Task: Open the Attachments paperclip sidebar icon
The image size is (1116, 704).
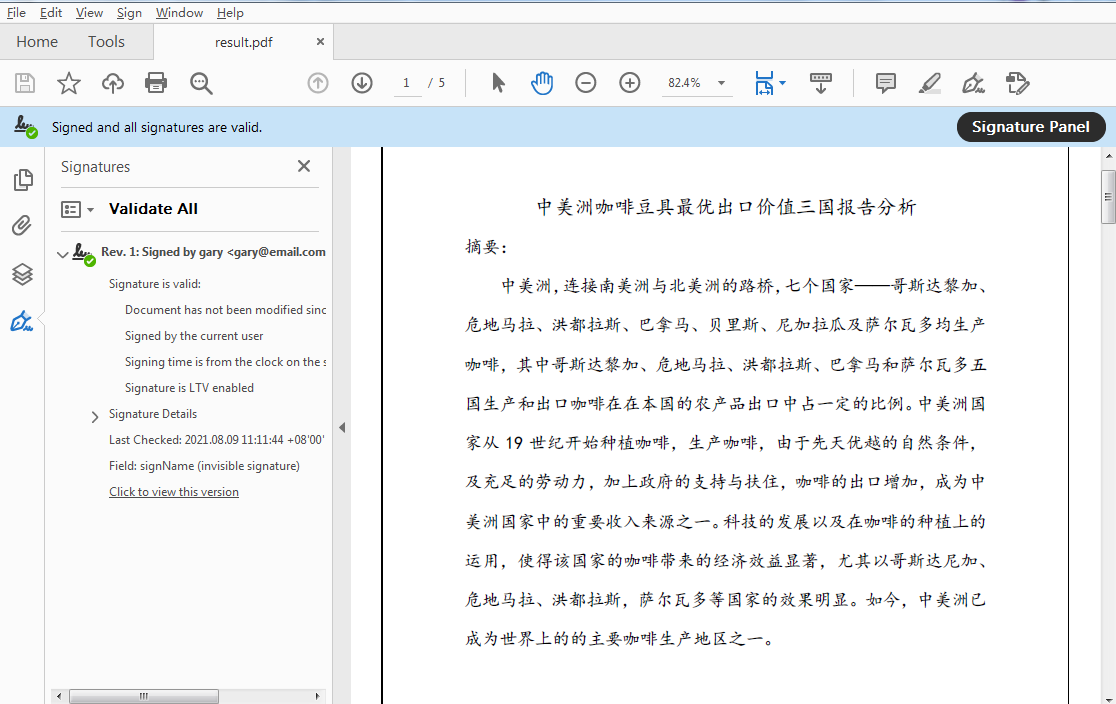Action: (x=22, y=226)
